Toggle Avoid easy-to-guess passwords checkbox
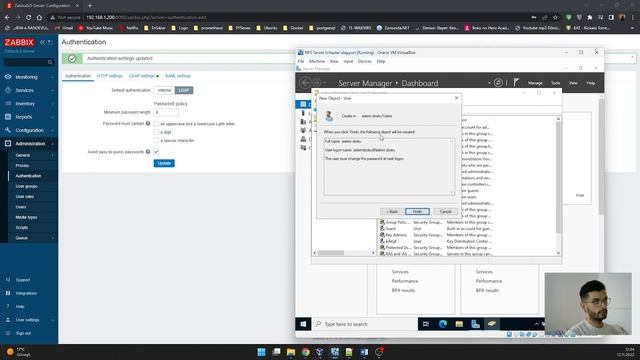This screenshot has height=360, width=640. point(156,152)
